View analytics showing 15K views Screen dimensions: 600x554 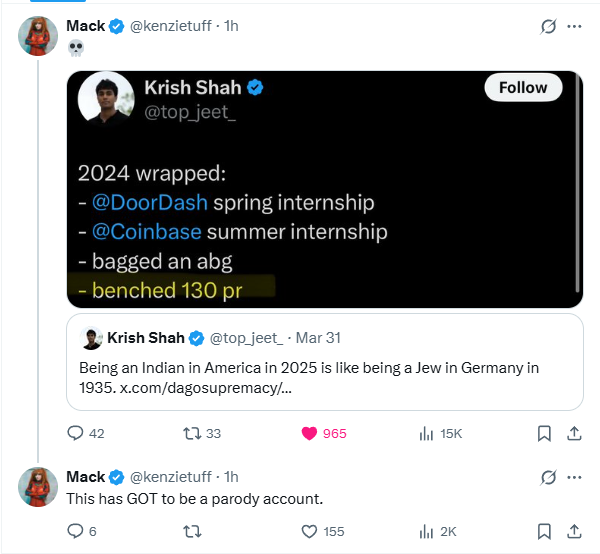[x=440, y=433]
